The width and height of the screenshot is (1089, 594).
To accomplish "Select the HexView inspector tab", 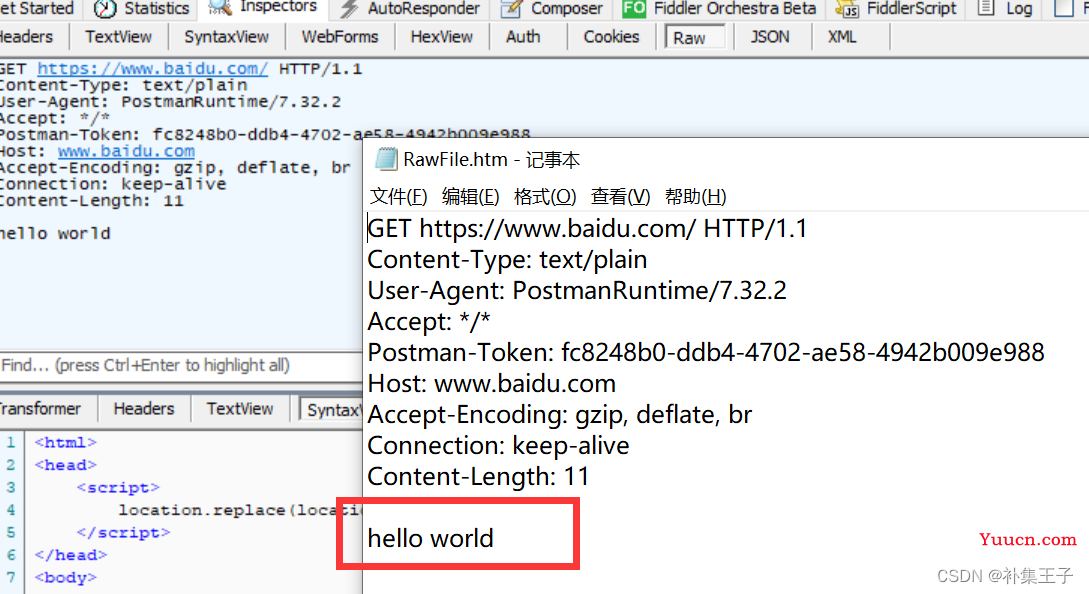I will 441,37.
